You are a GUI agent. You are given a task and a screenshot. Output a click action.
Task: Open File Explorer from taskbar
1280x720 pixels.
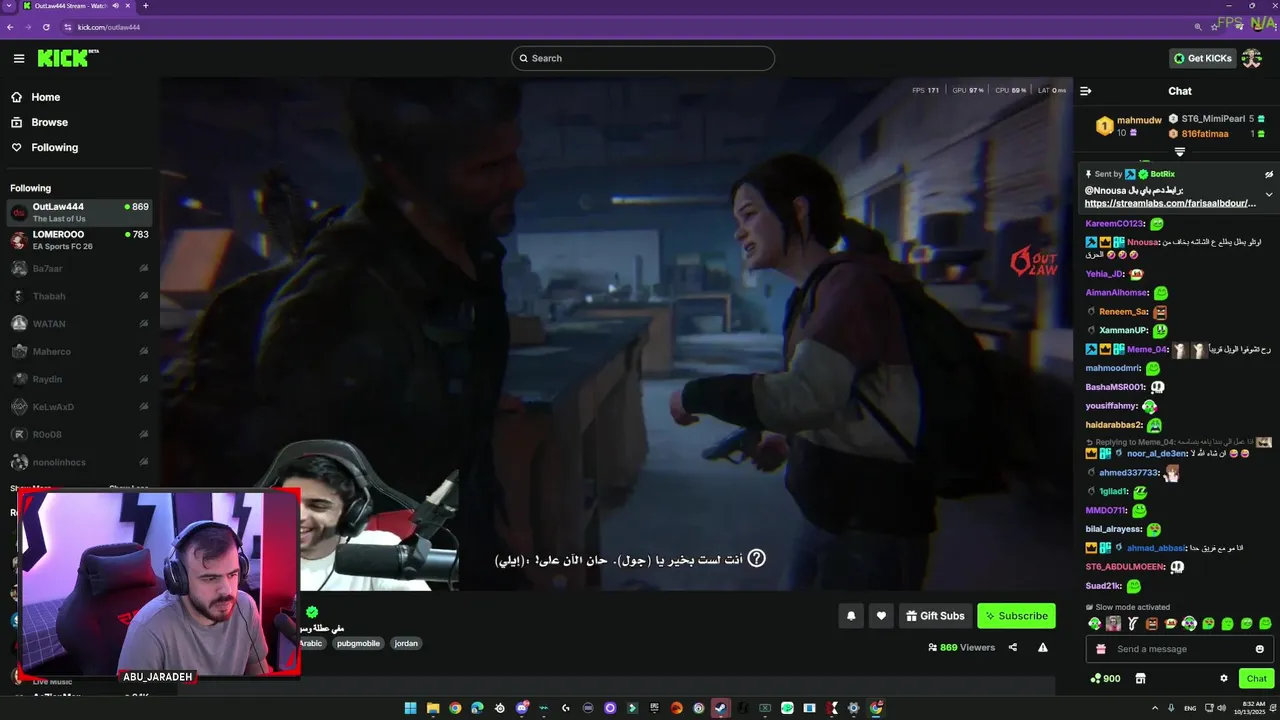point(433,708)
